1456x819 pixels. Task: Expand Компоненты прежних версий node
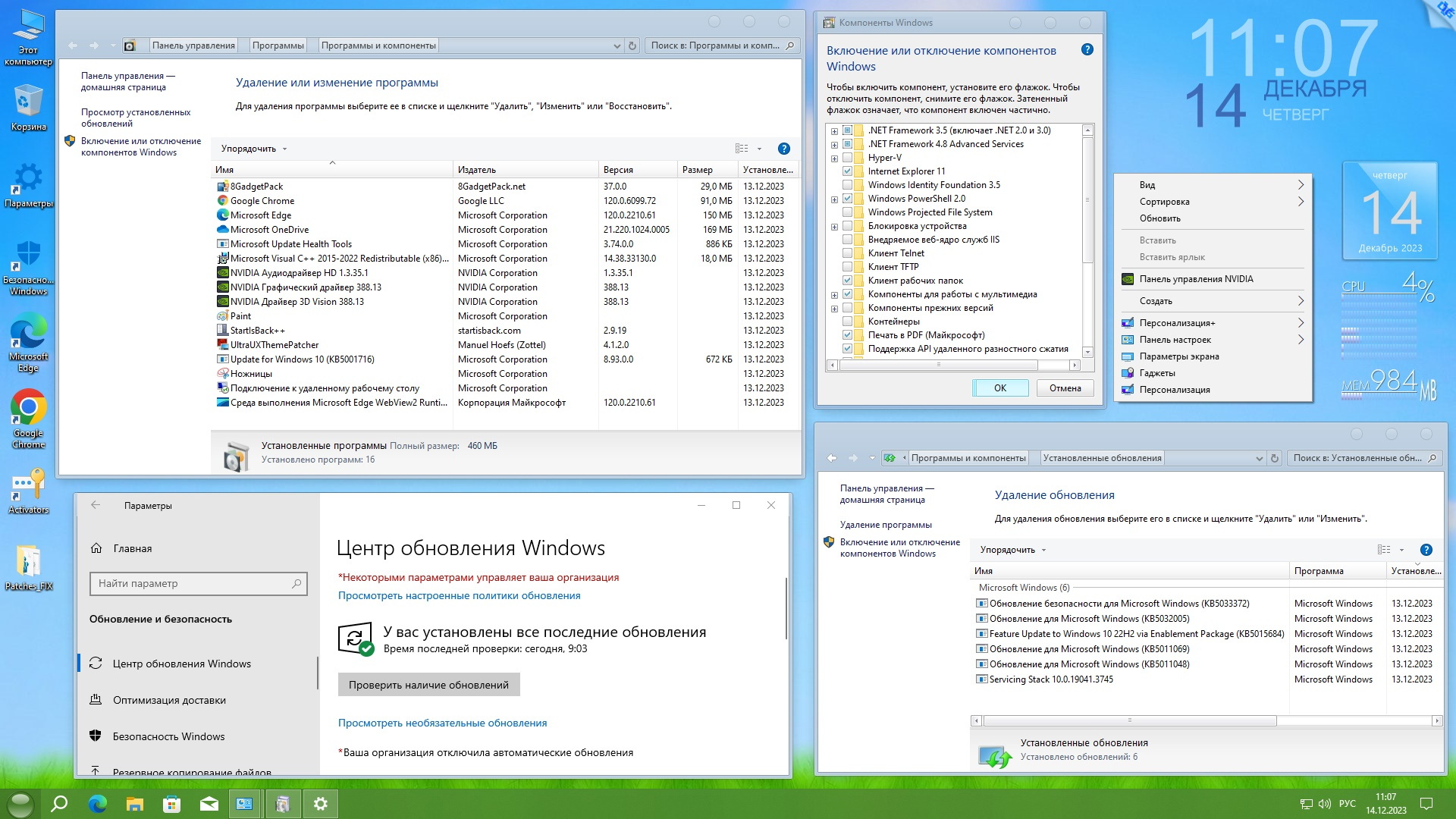coord(834,308)
